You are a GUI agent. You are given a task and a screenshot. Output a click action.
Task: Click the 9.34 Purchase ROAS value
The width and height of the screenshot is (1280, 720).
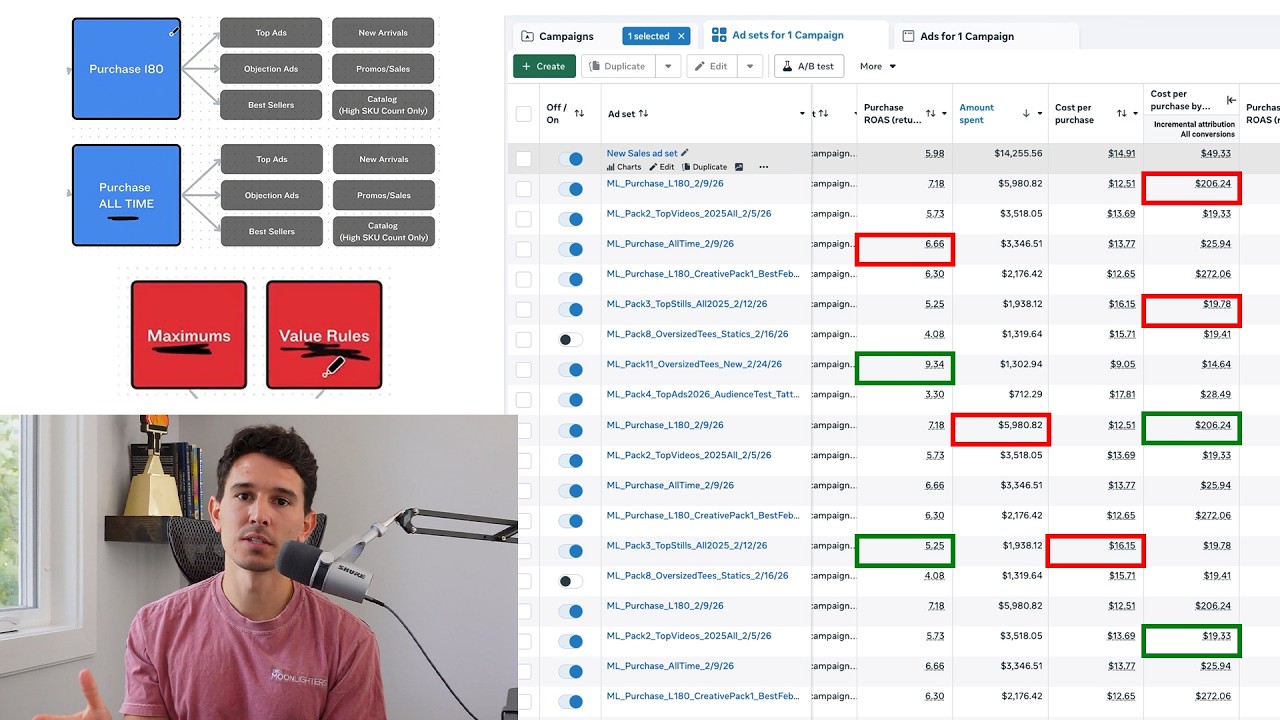pyautogui.click(x=934, y=364)
